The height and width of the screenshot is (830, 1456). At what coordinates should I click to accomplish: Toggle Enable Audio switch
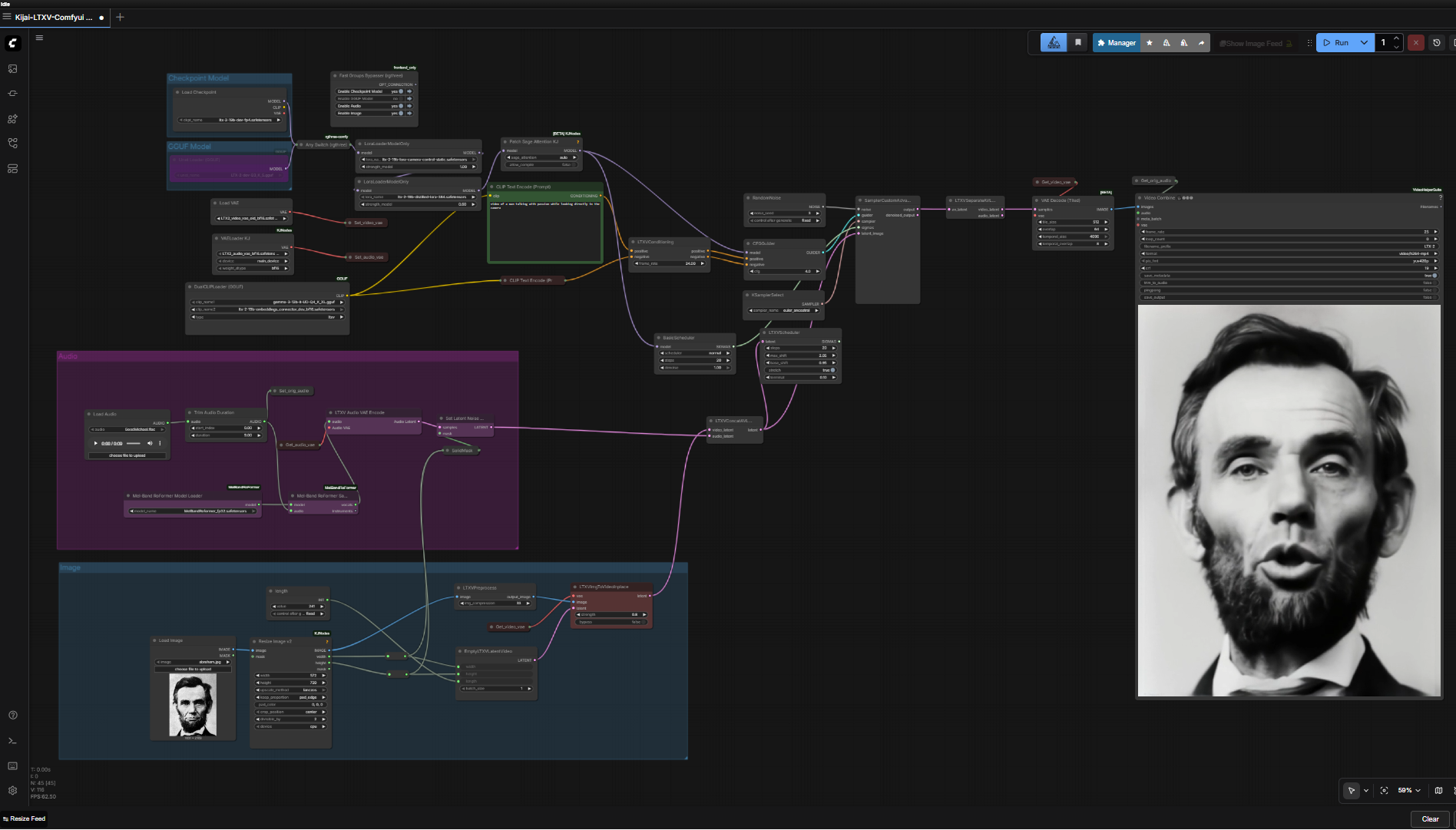[x=401, y=106]
